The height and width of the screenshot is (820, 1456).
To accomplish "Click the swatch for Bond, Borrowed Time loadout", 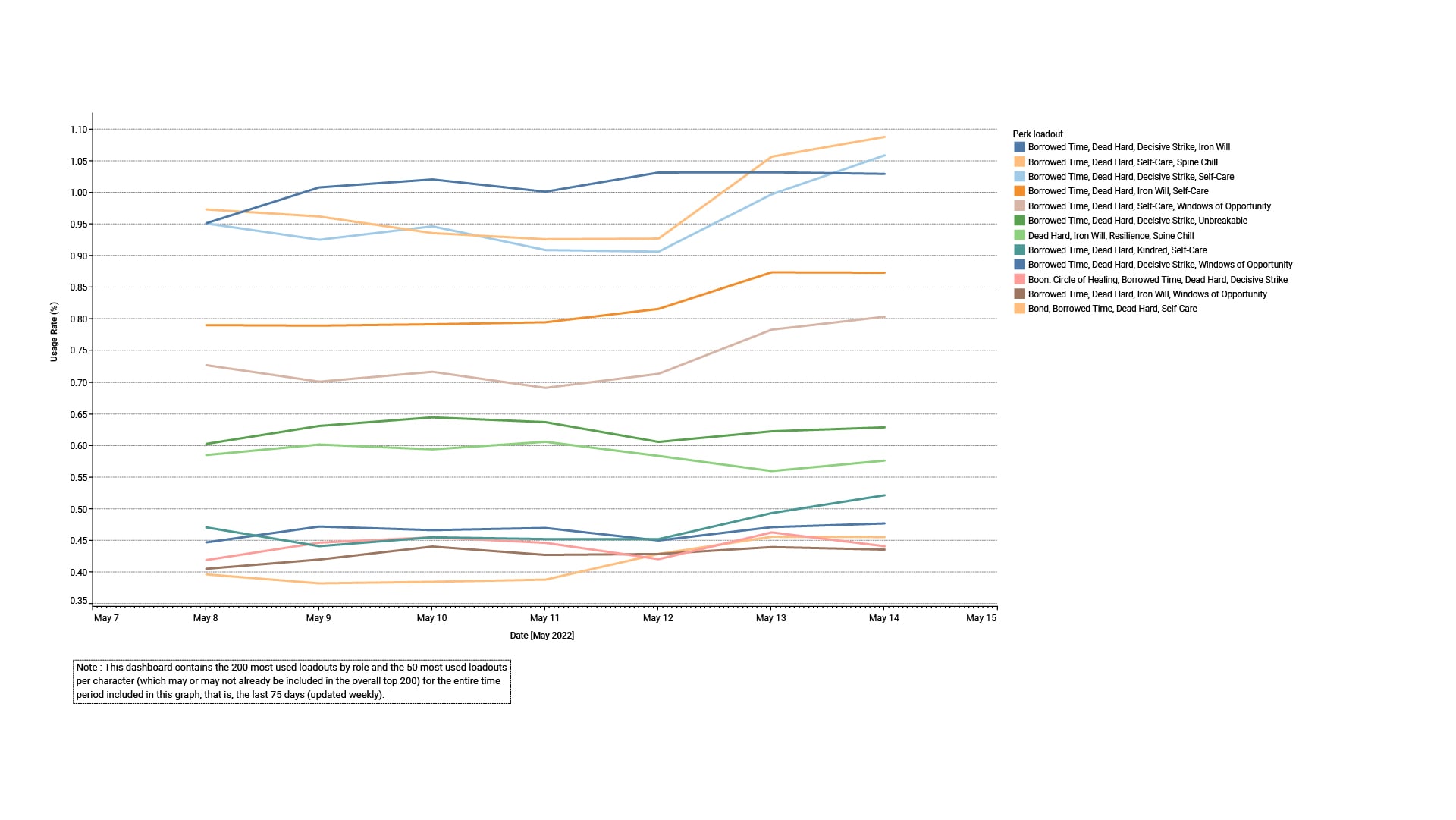I will coord(1019,309).
